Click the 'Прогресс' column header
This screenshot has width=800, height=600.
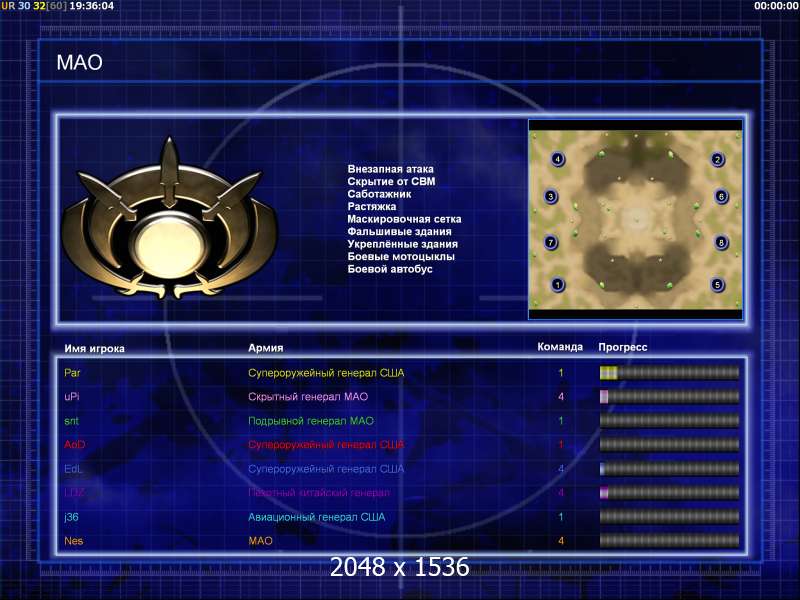click(x=622, y=347)
